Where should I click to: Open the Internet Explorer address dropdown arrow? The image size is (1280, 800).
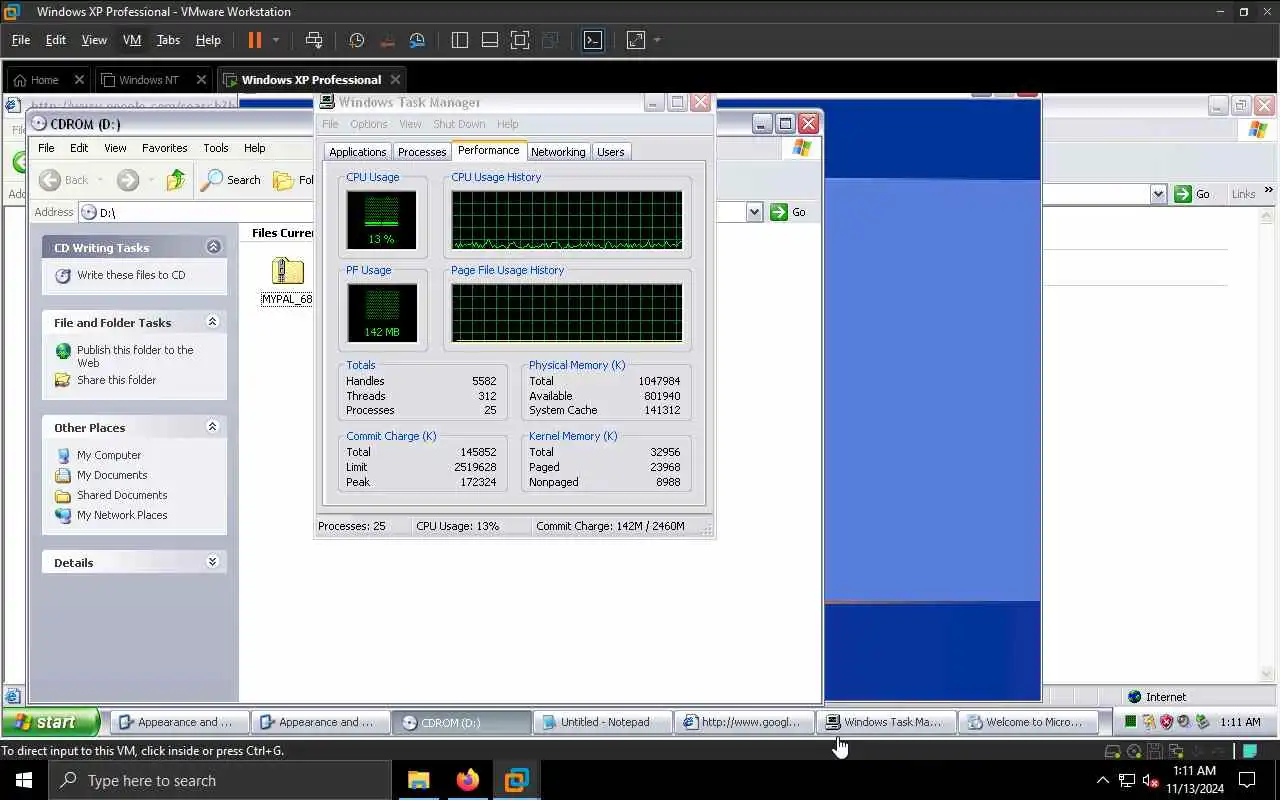(x=1158, y=194)
